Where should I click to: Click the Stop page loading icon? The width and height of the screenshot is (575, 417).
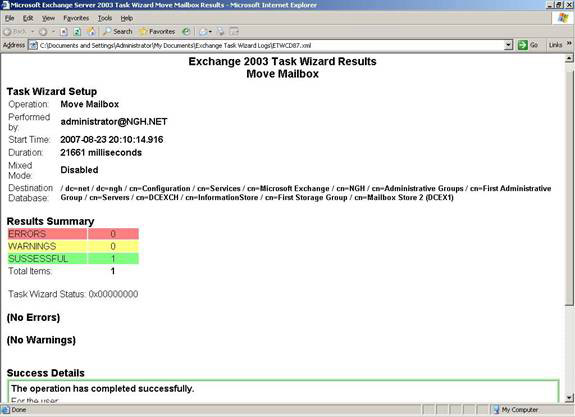pos(64,32)
